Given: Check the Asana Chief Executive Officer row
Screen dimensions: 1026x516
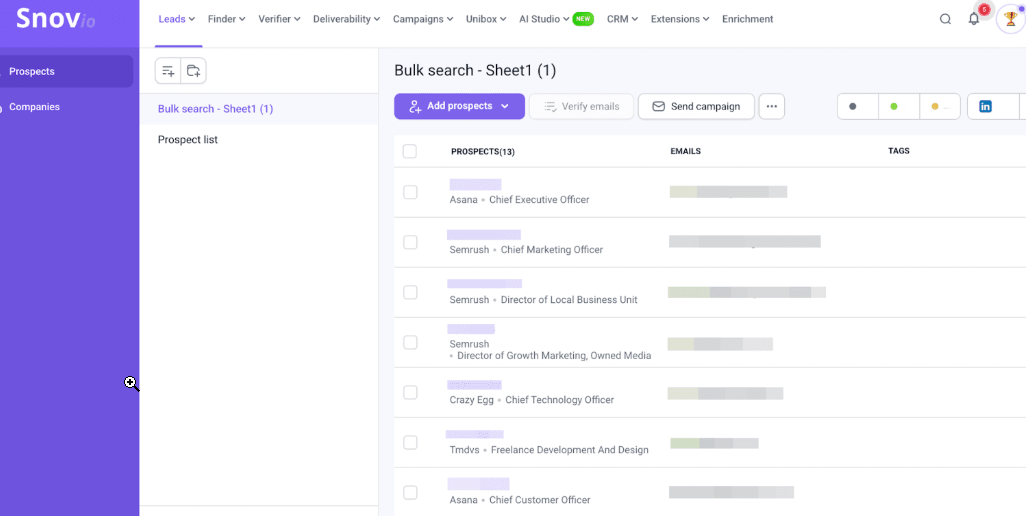Looking at the screenshot, I should 410,192.
